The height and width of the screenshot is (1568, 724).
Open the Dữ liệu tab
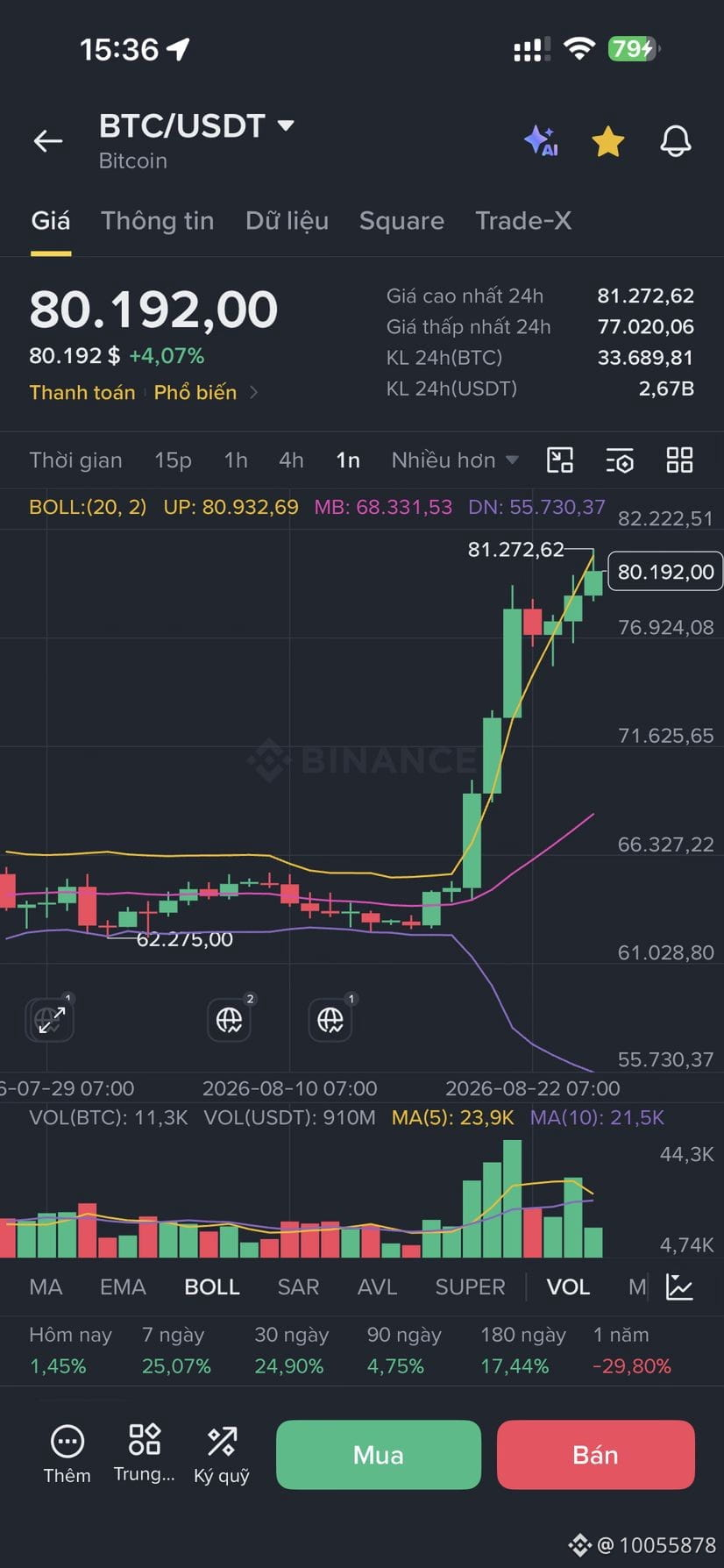point(287,220)
